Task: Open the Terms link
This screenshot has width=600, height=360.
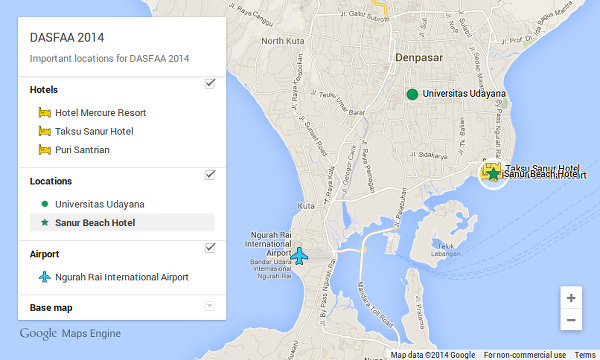Action: 585,355
